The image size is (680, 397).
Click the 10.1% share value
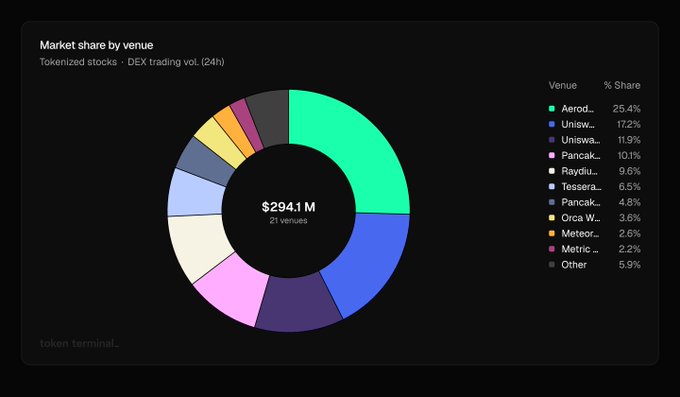[x=629, y=155]
